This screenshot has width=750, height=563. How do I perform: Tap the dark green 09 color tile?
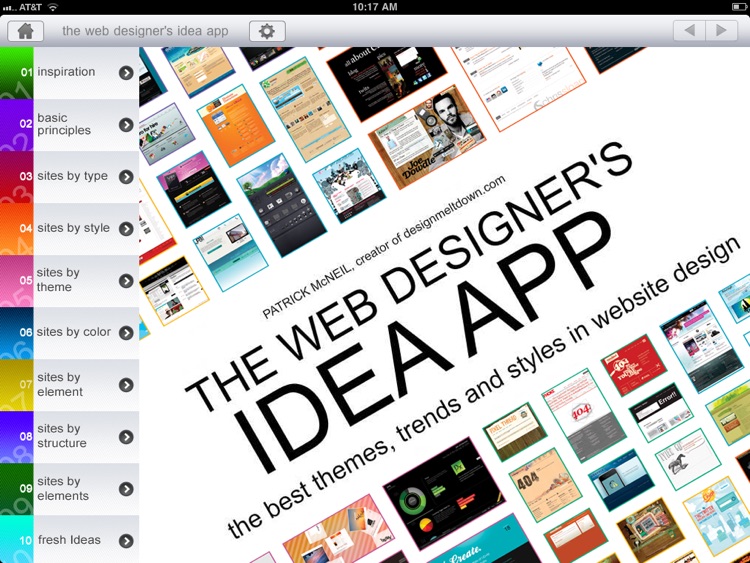pos(17,489)
